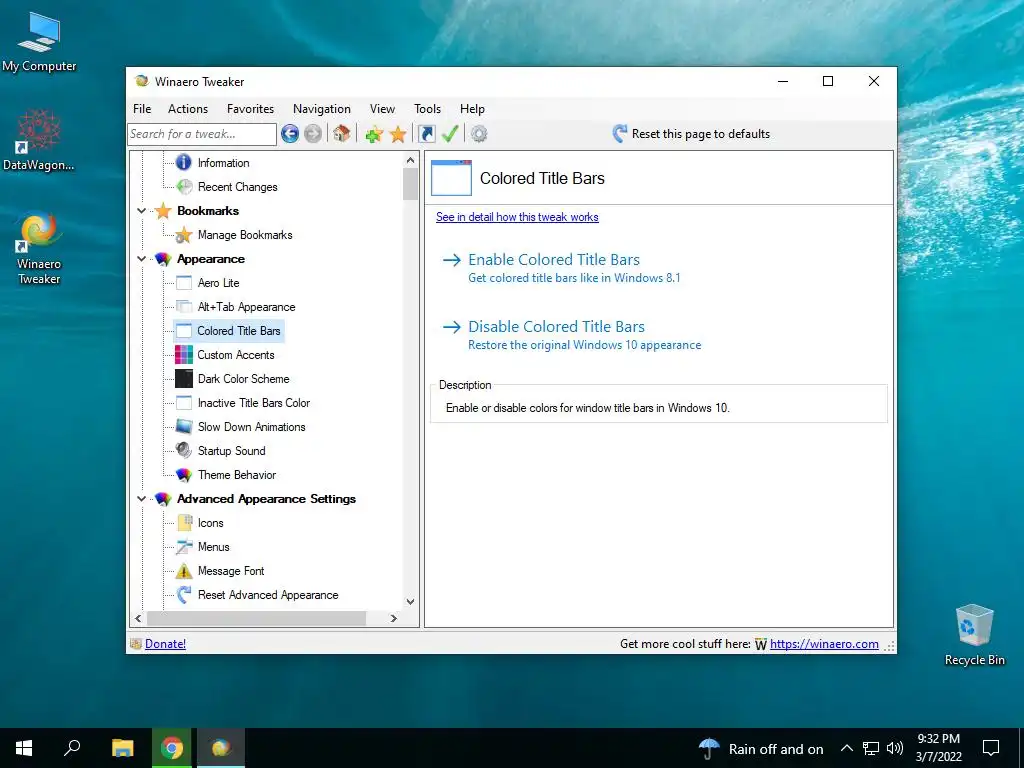Image resolution: width=1024 pixels, height=768 pixels.
Task: Click the Manage Bookmarks star icon
Action: (x=184, y=235)
